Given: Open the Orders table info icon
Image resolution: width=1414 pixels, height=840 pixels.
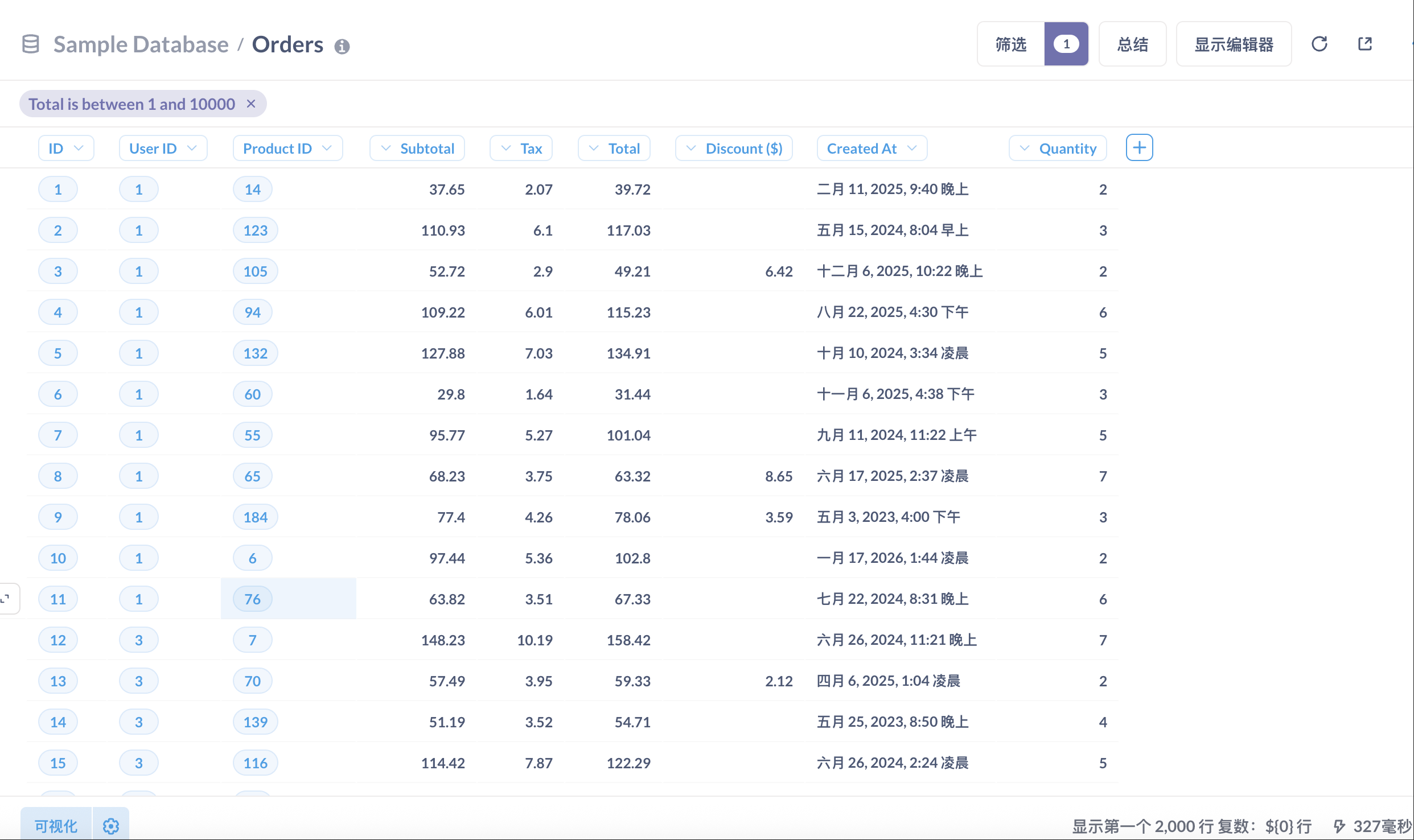Looking at the screenshot, I should pos(342,46).
